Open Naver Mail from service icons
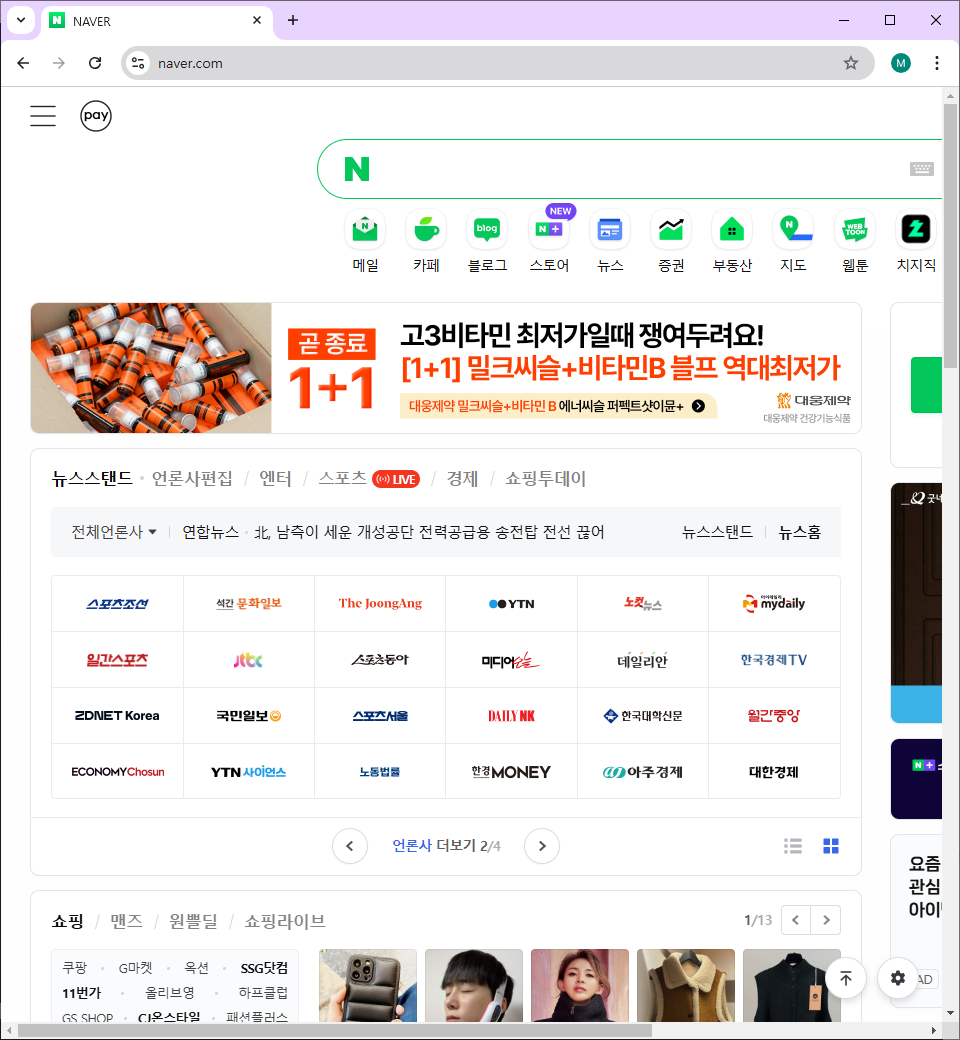Image resolution: width=960 pixels, height=1040 pixels. (x=364, y=229)
